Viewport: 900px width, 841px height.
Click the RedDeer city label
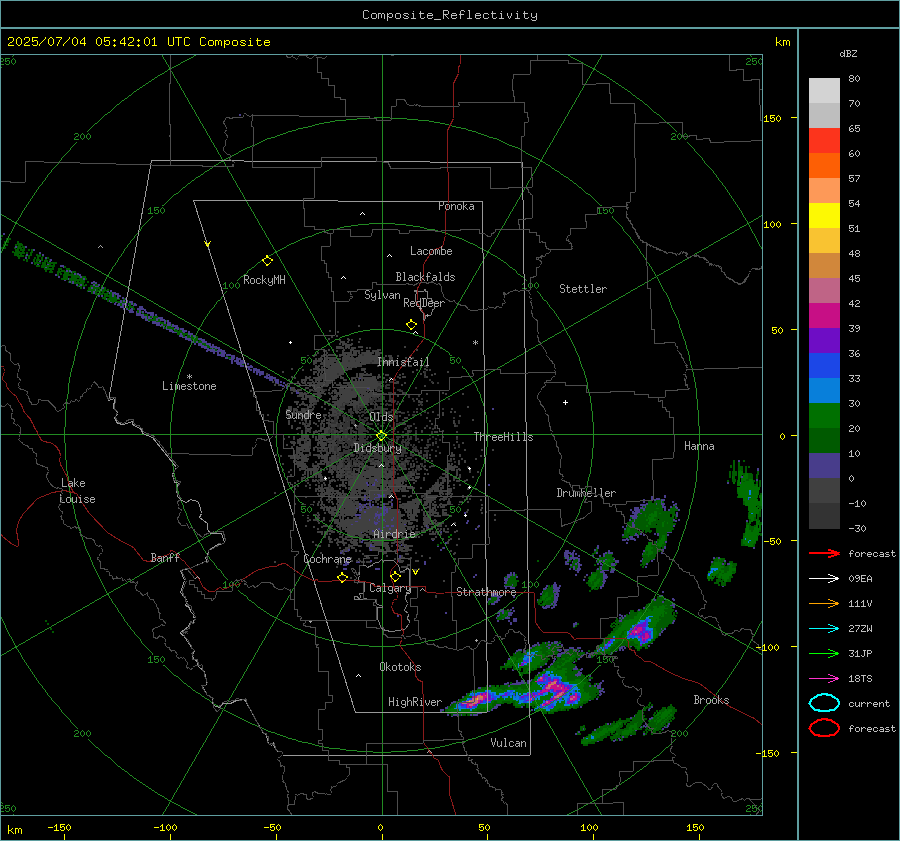(x=424, y=303)
